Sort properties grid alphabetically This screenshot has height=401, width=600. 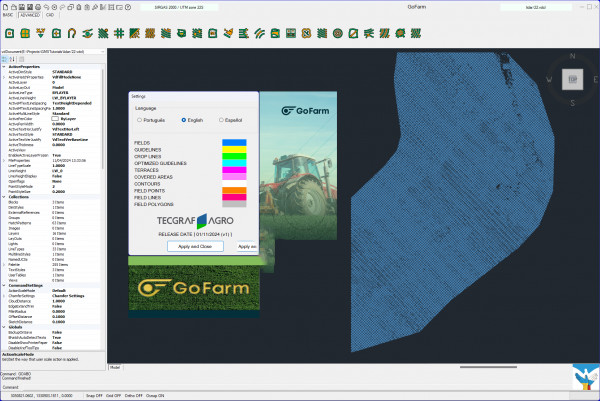pos(12,59)
